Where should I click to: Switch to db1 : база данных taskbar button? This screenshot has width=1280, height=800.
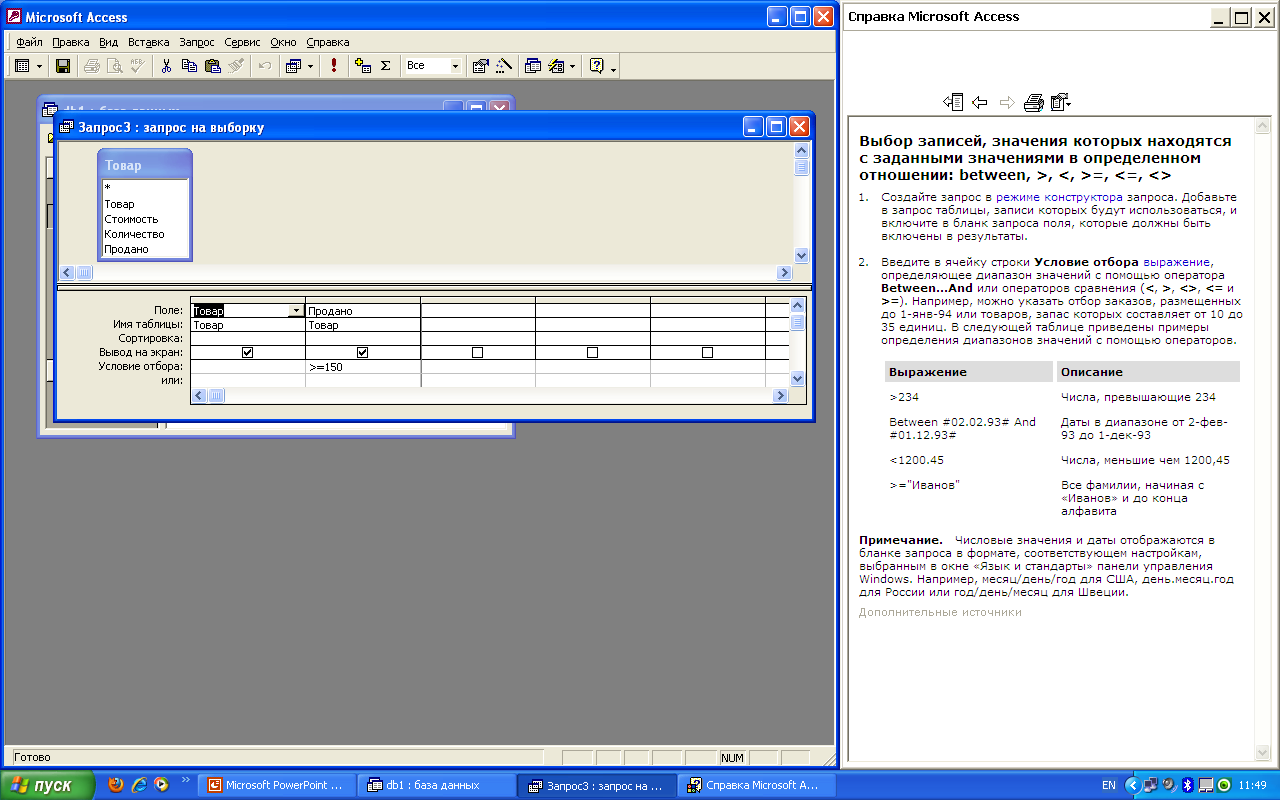[x=437, y=785]
